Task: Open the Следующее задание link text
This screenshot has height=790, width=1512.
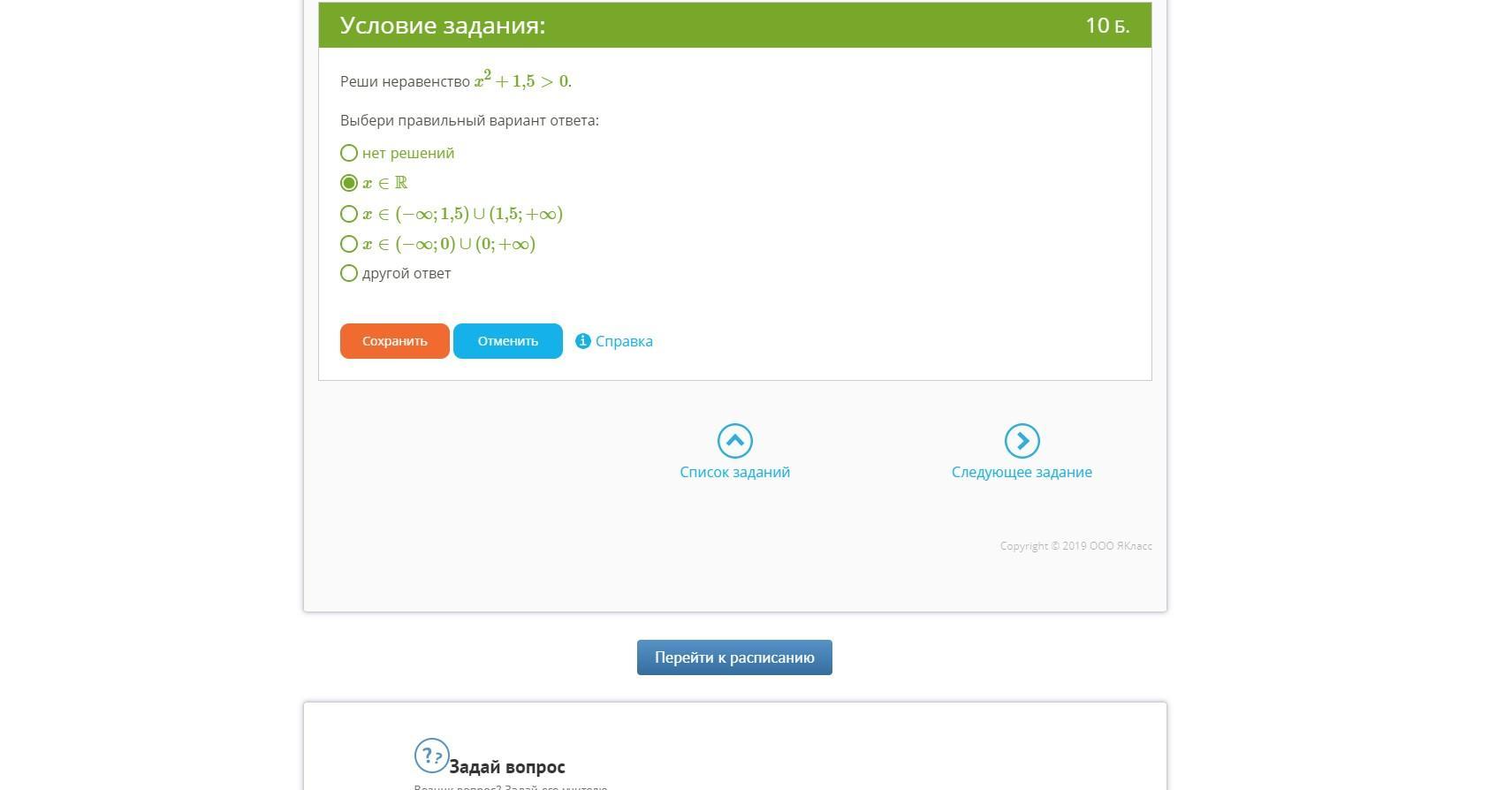Action: coord(1022,472)
